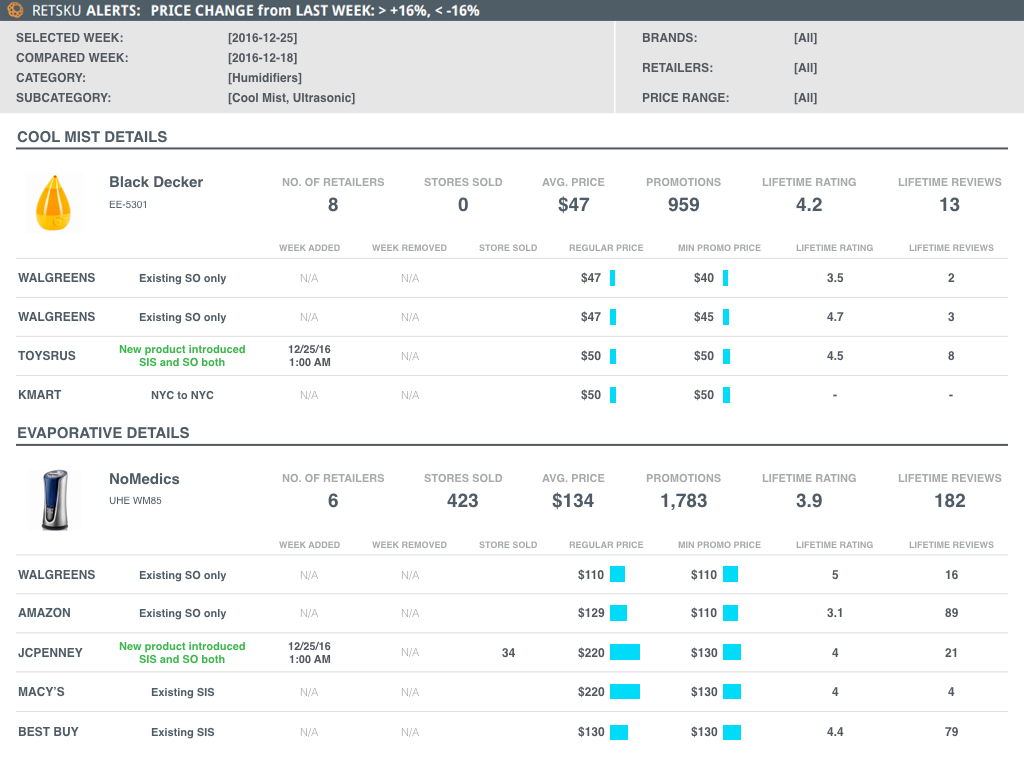This screenshot has width=1024, height=768.
Task: Click the category value [Humidifiers]
Action: tap(264, 78)
